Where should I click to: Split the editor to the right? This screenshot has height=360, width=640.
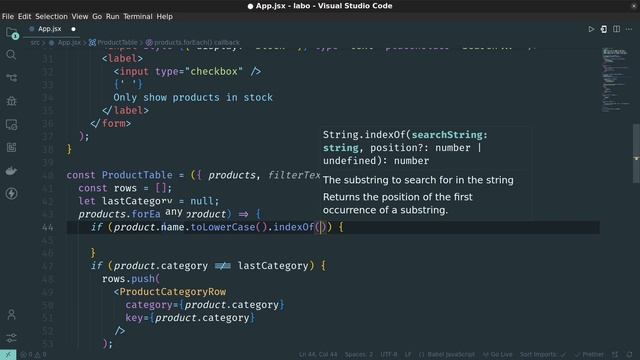click(x=616, y=29)
